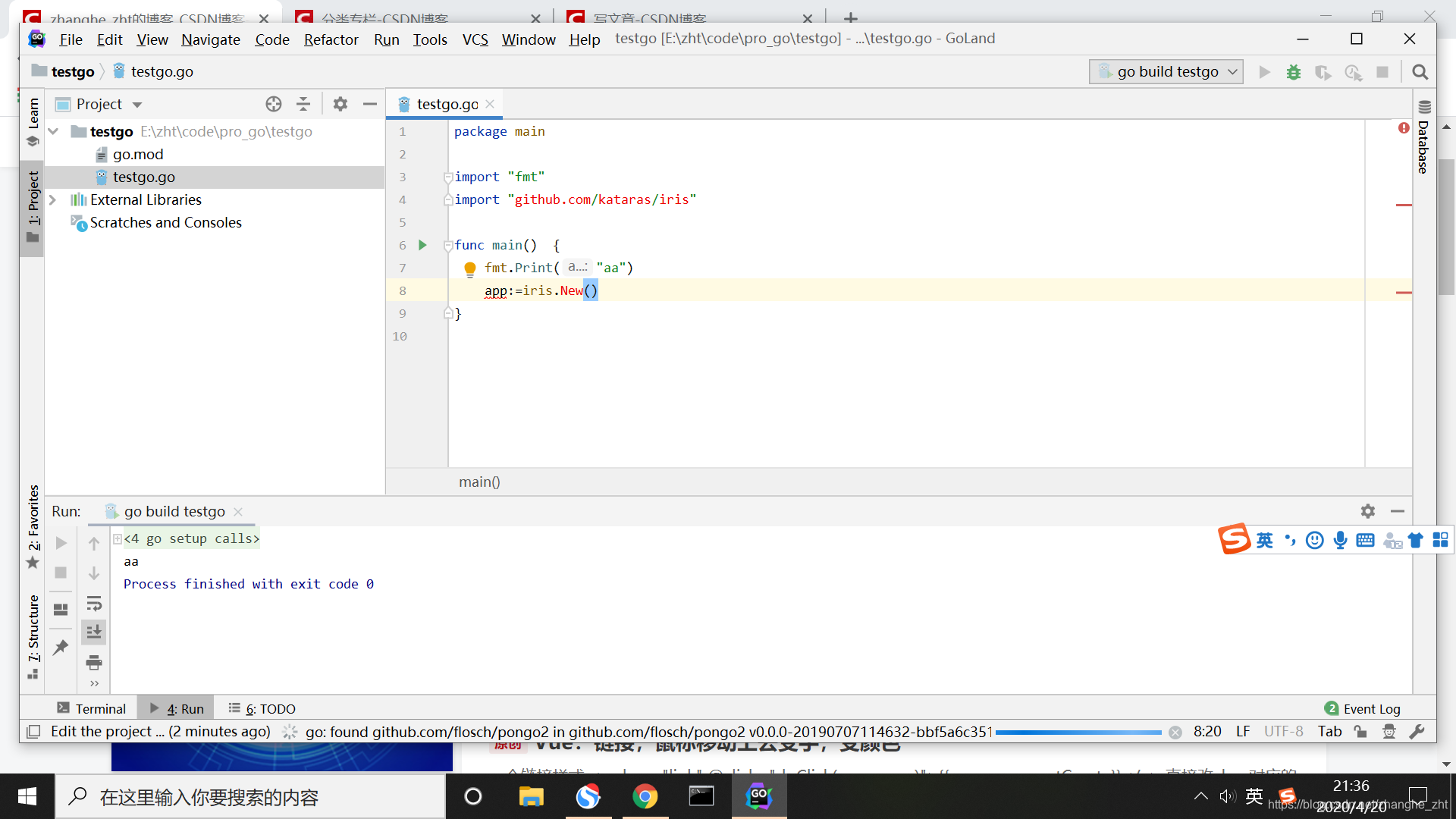Run the go build testgo configuration
This screenshot has width=1456, height=819.
pyautogui.click(x=1264, y=72)
